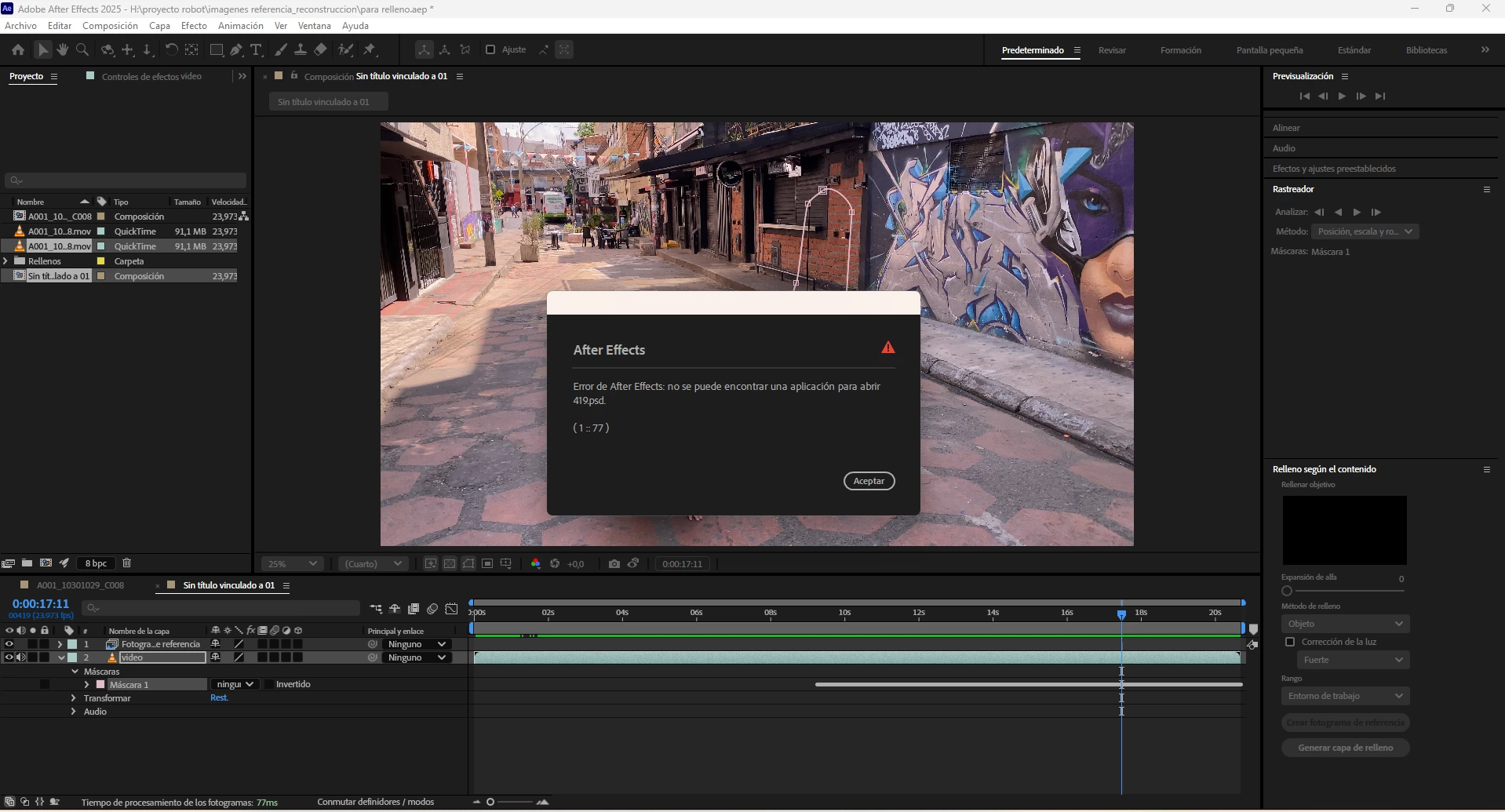Adjust the timeline zoom slider handle
Image resolution: width=1505 pixels, height=812 pixels.
(490, 802)
